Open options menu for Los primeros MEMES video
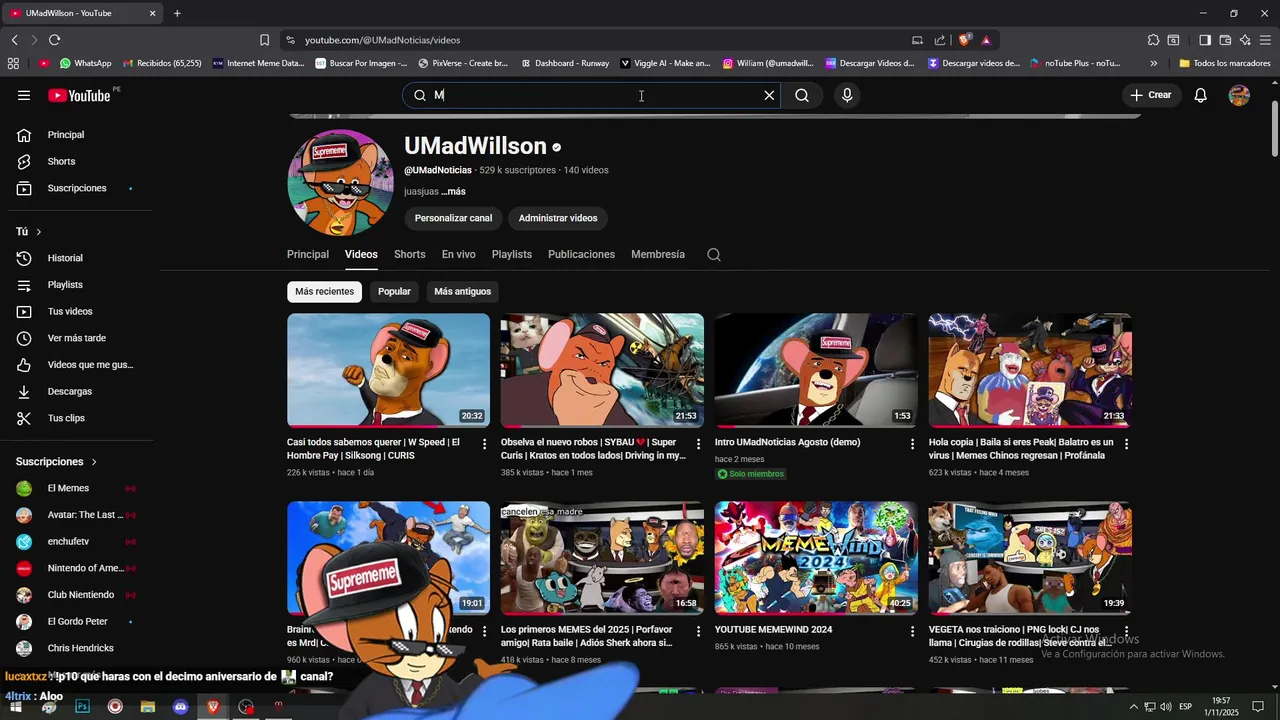The image size is (1280, 720). 698,632
